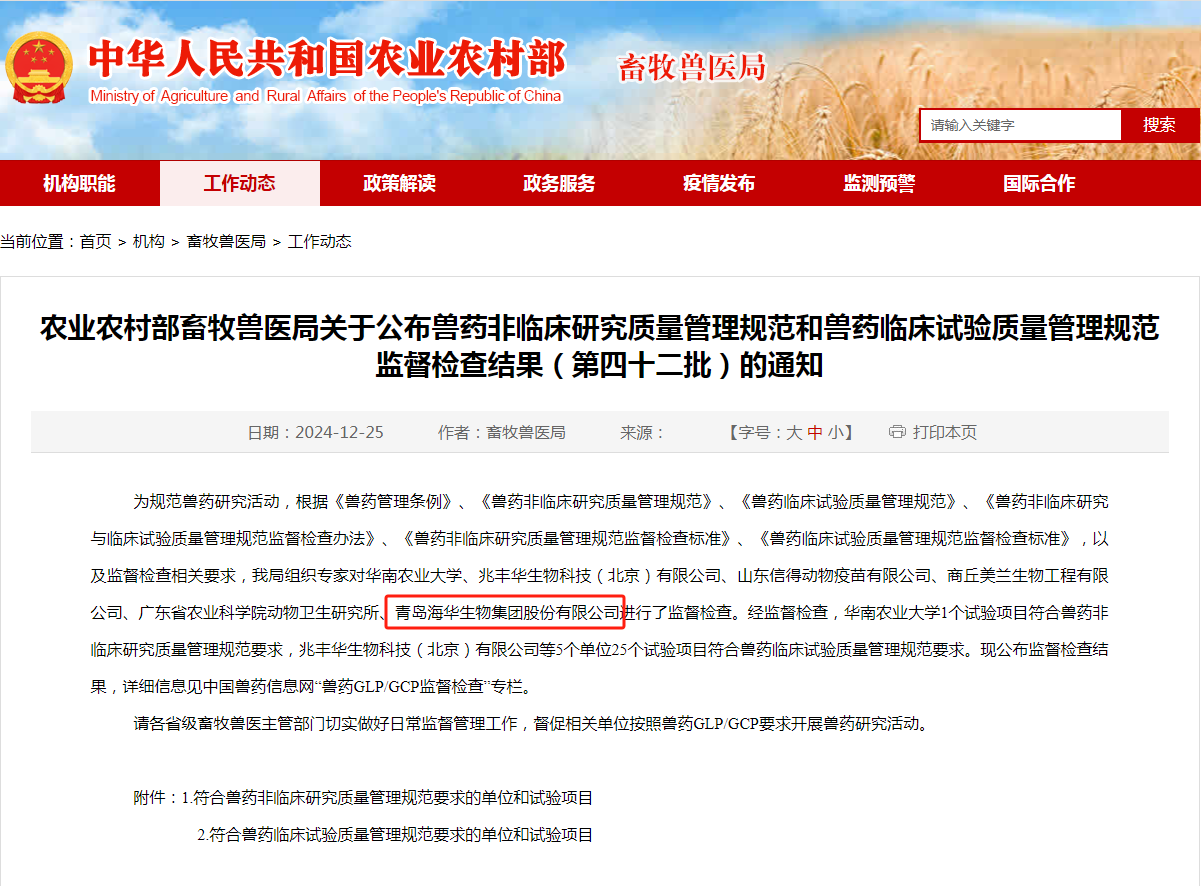Viewport: 1201px width, 886px height.
Task: Click 机构 in the breadcrumb path
Action: point(149,241)
